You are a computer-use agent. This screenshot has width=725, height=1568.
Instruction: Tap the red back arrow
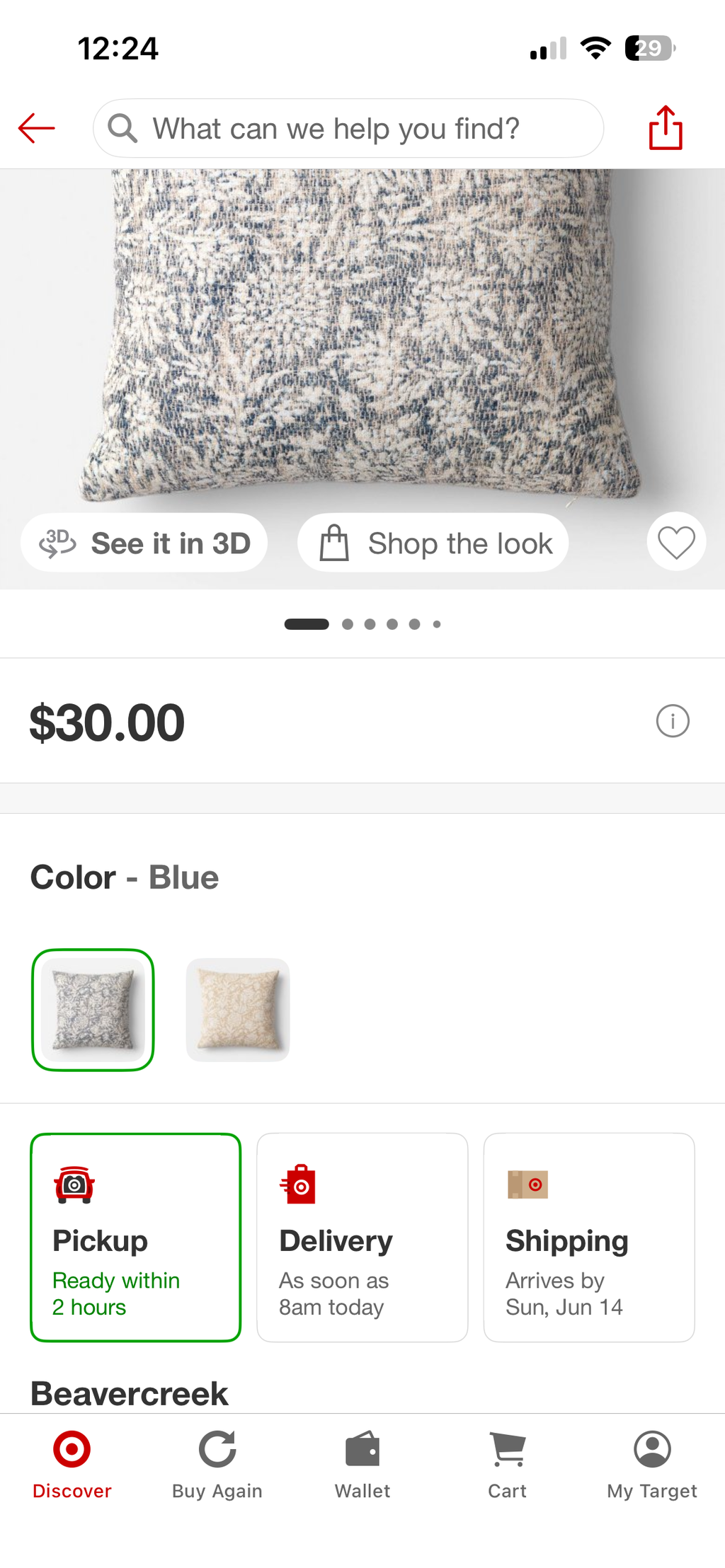(37, 128)
